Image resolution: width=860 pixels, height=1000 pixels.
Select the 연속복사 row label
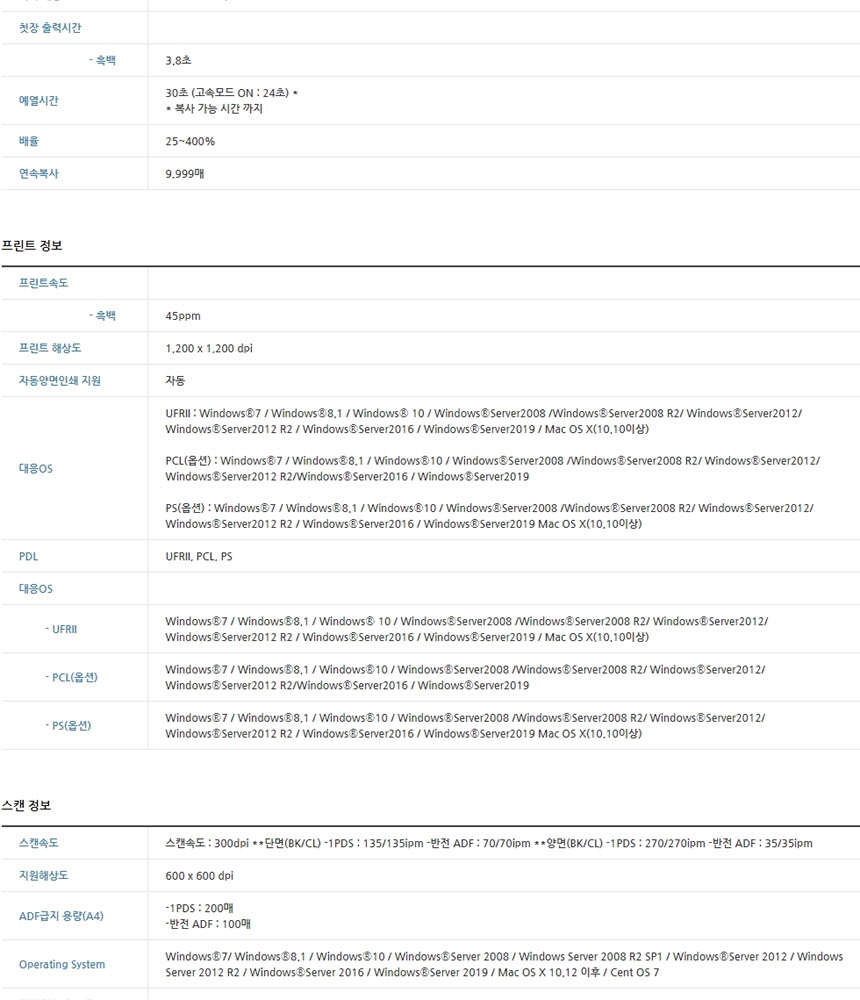(38, 173)
